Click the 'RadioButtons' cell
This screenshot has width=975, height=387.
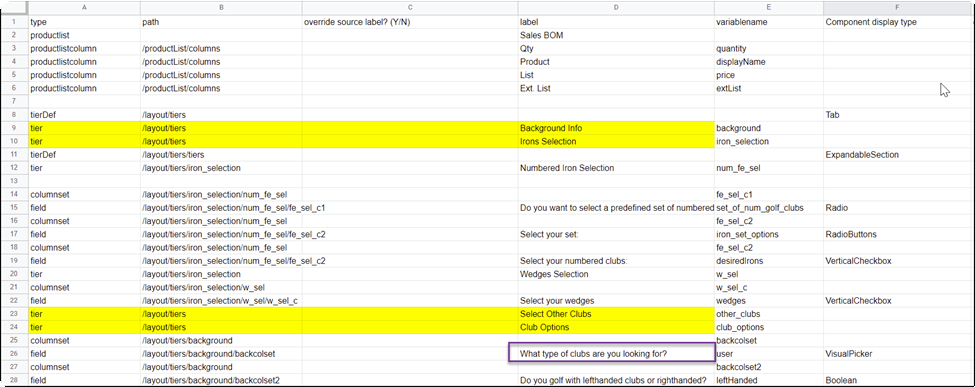897,235
